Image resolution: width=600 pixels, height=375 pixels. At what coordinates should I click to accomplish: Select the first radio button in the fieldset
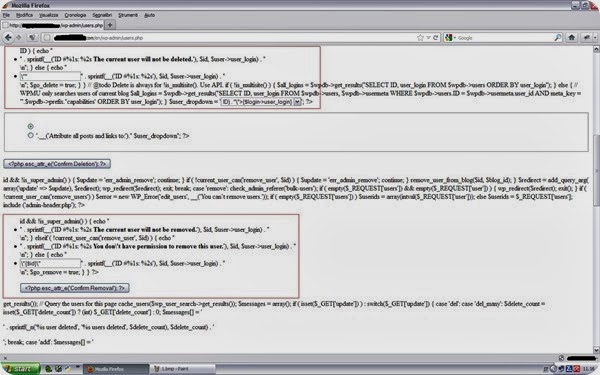(31, 126)
